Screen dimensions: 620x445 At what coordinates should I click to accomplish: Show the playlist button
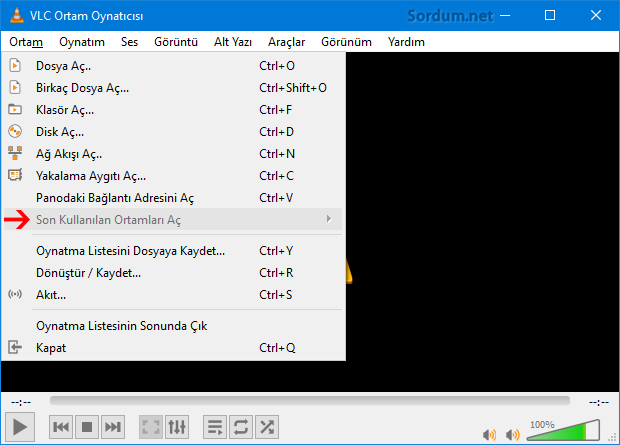(215, 427)
